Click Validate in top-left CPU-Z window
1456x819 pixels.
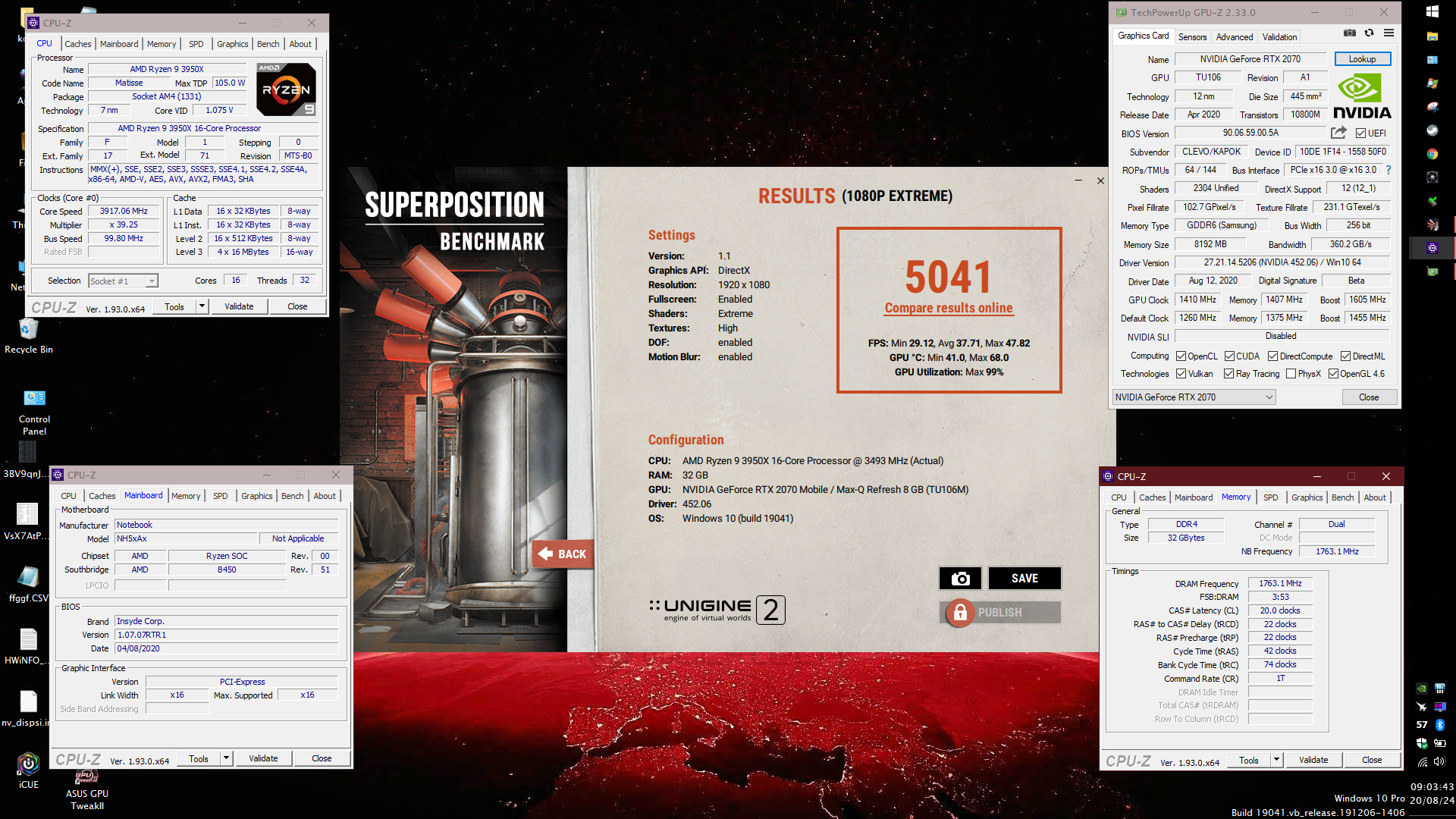(239, 306)
